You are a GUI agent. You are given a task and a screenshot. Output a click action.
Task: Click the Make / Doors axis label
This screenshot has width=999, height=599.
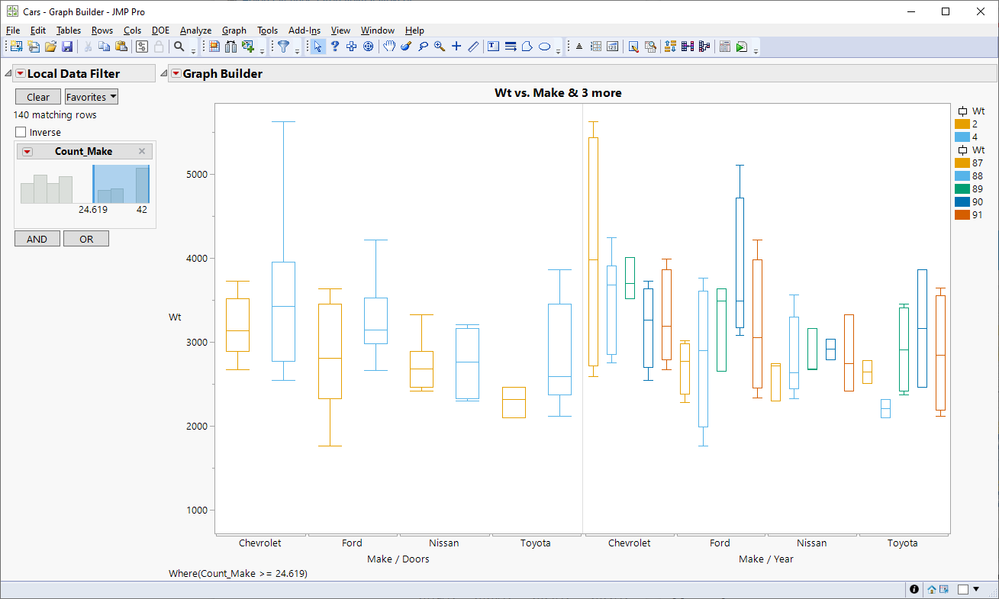coord(398,559)
